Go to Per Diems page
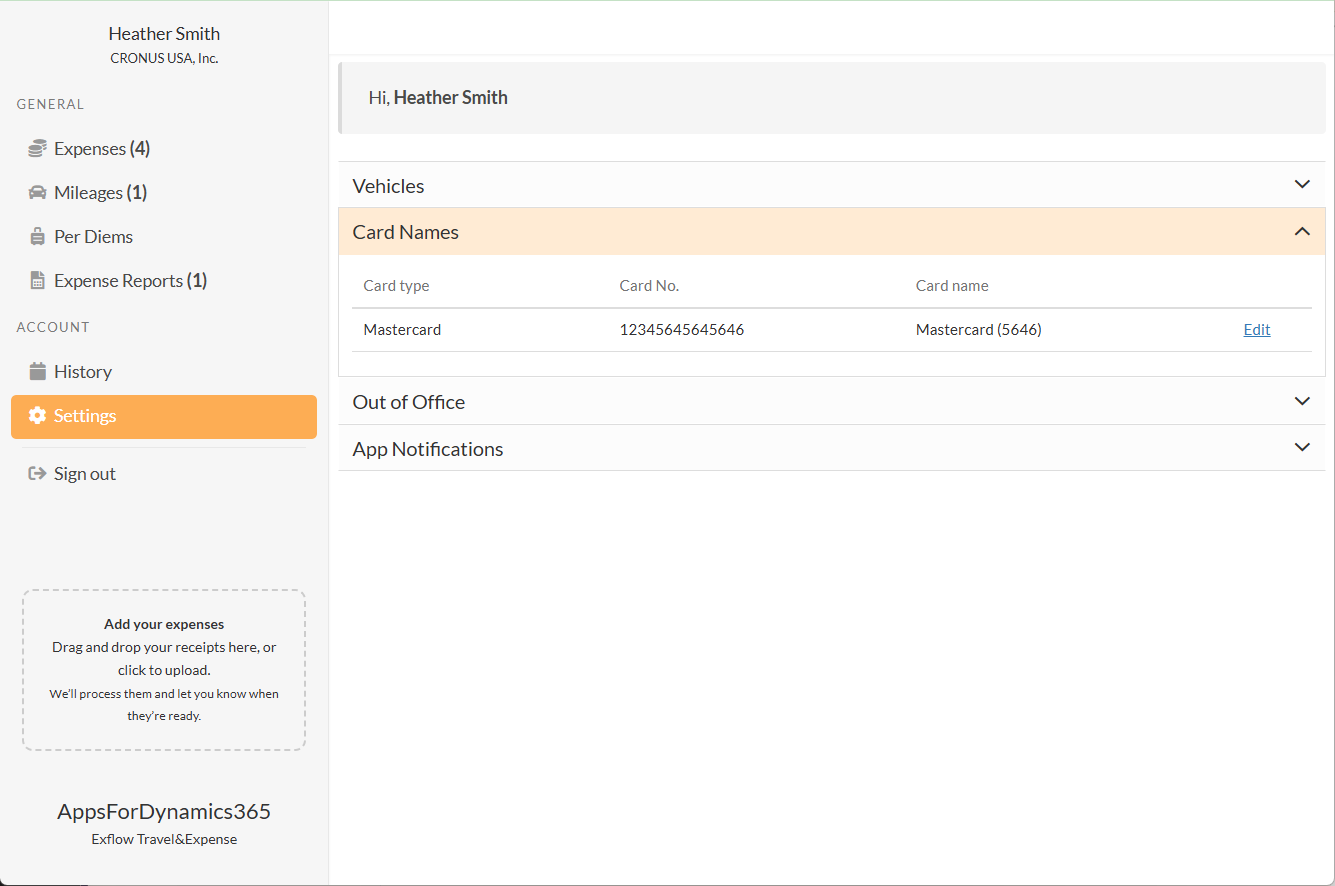1335x886 pixels. (93, 237)
